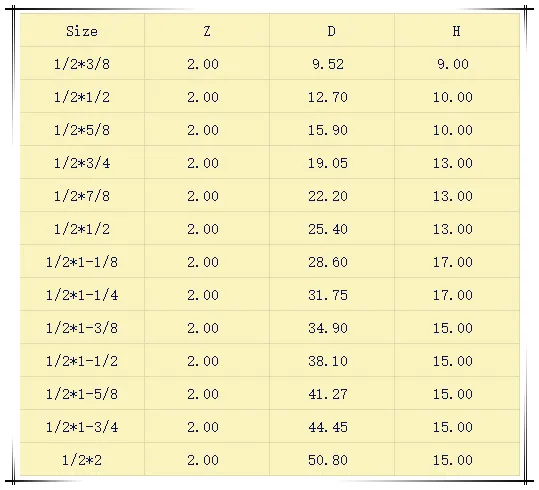
Task: Click the 28.60 D value
Action: 328,262
